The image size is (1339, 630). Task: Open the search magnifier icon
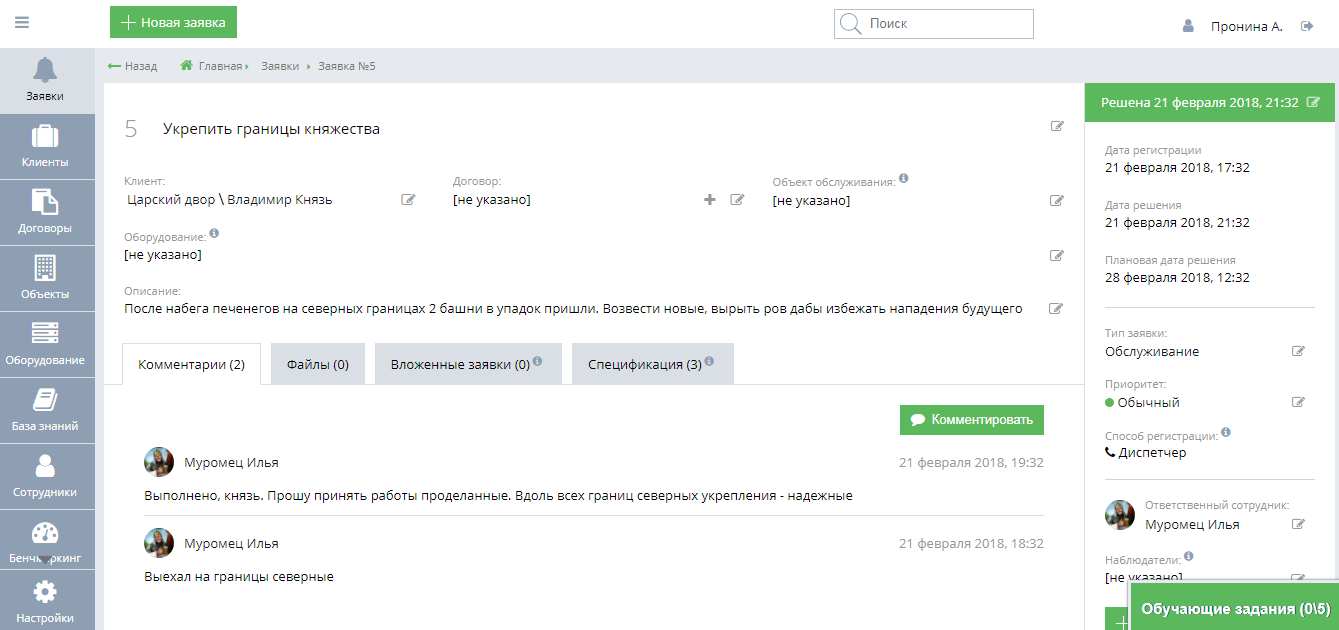point(849,24)
